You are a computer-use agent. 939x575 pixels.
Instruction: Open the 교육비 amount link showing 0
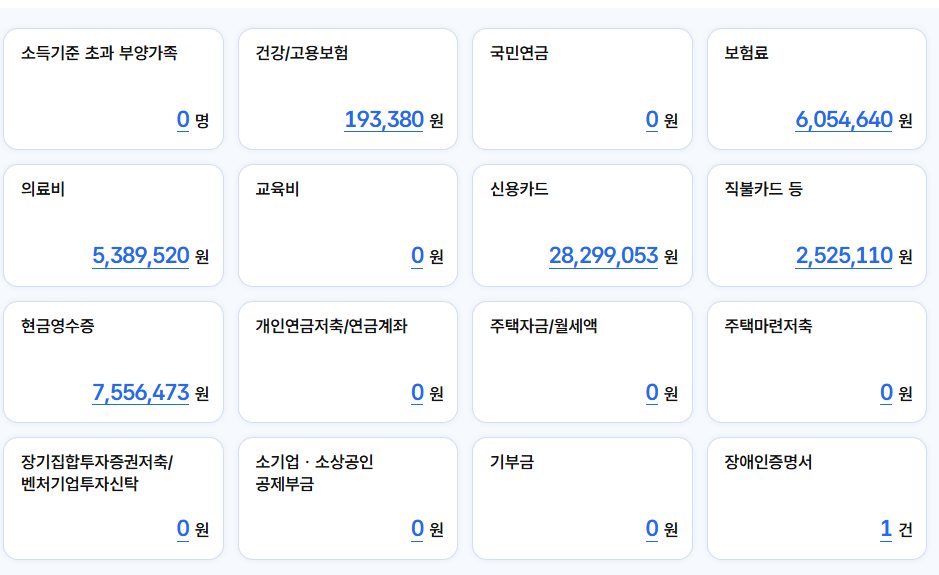tap(418, 256)
